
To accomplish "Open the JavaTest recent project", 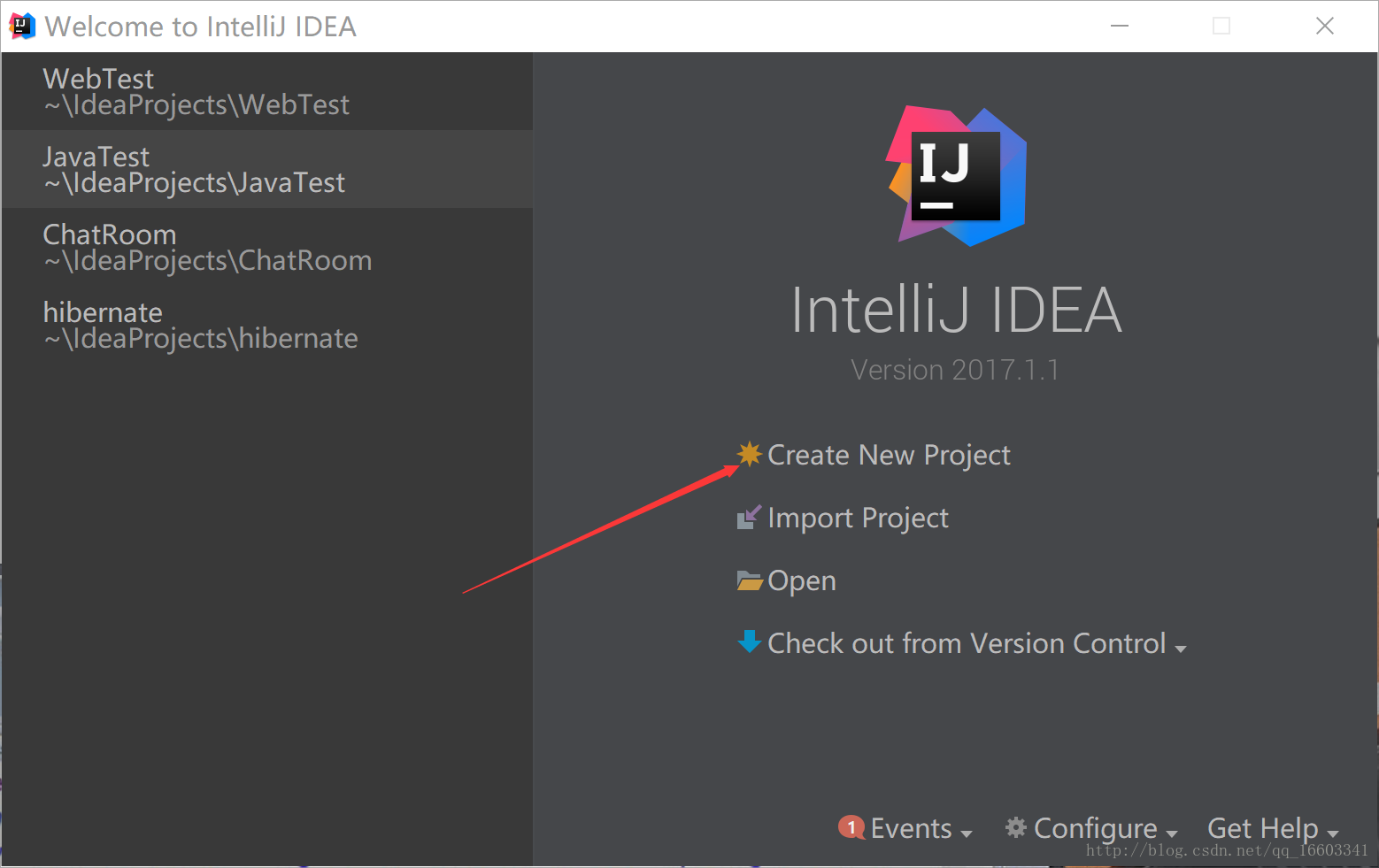I will [x=267, y=169].
